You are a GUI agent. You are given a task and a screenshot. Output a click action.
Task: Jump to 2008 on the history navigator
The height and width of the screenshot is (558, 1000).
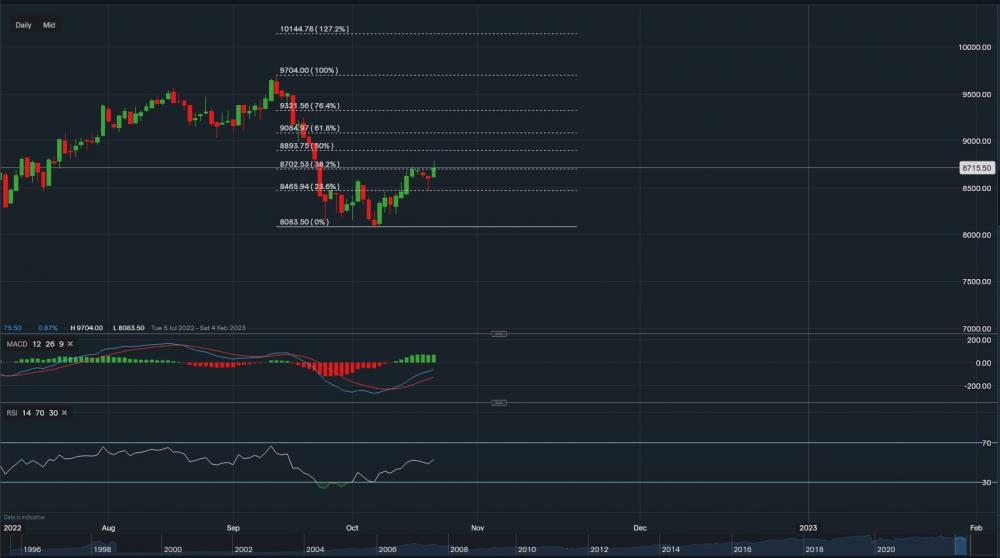pyautogui.click(x=460, y=549)
